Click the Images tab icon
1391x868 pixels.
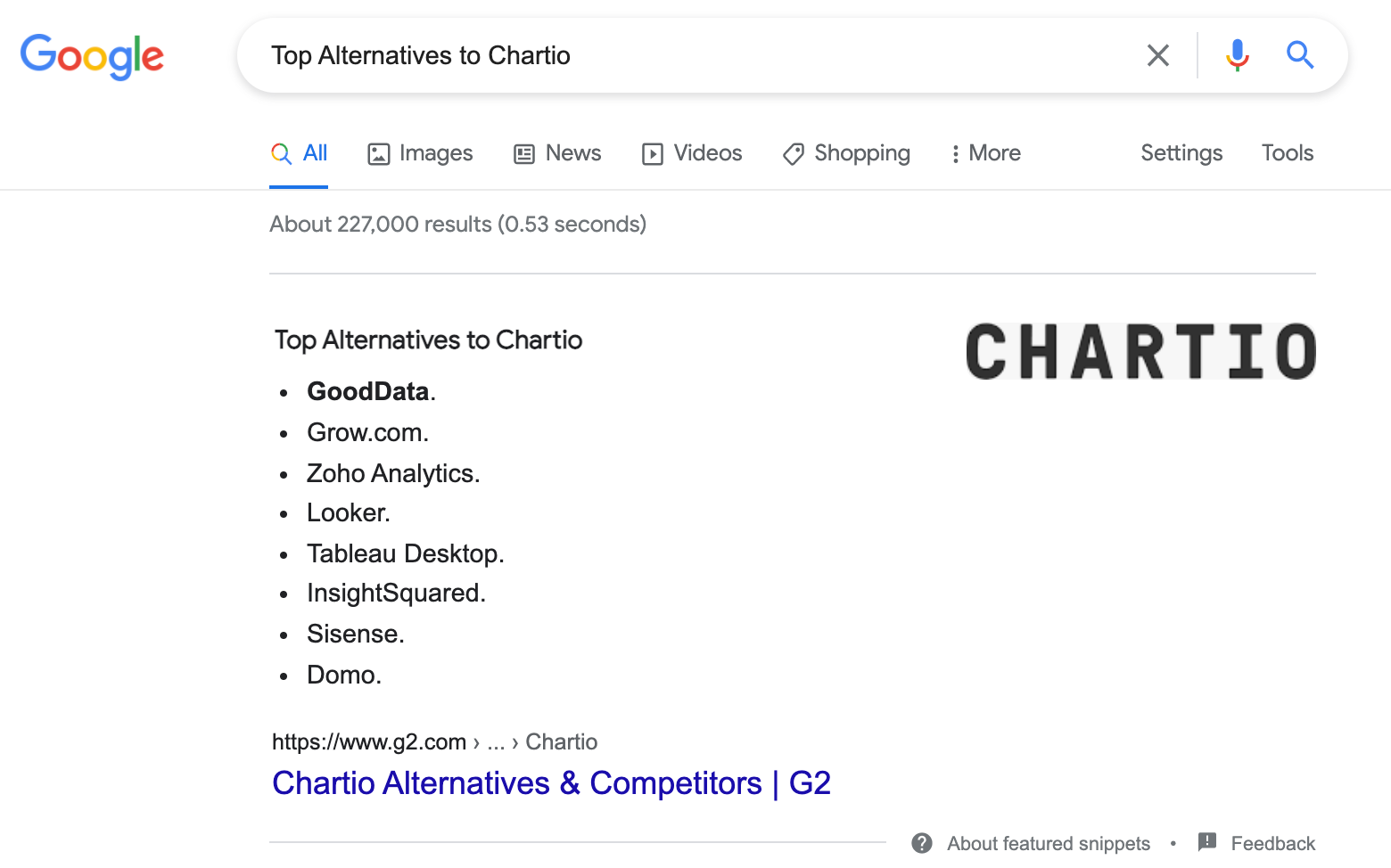pos(379,153)
